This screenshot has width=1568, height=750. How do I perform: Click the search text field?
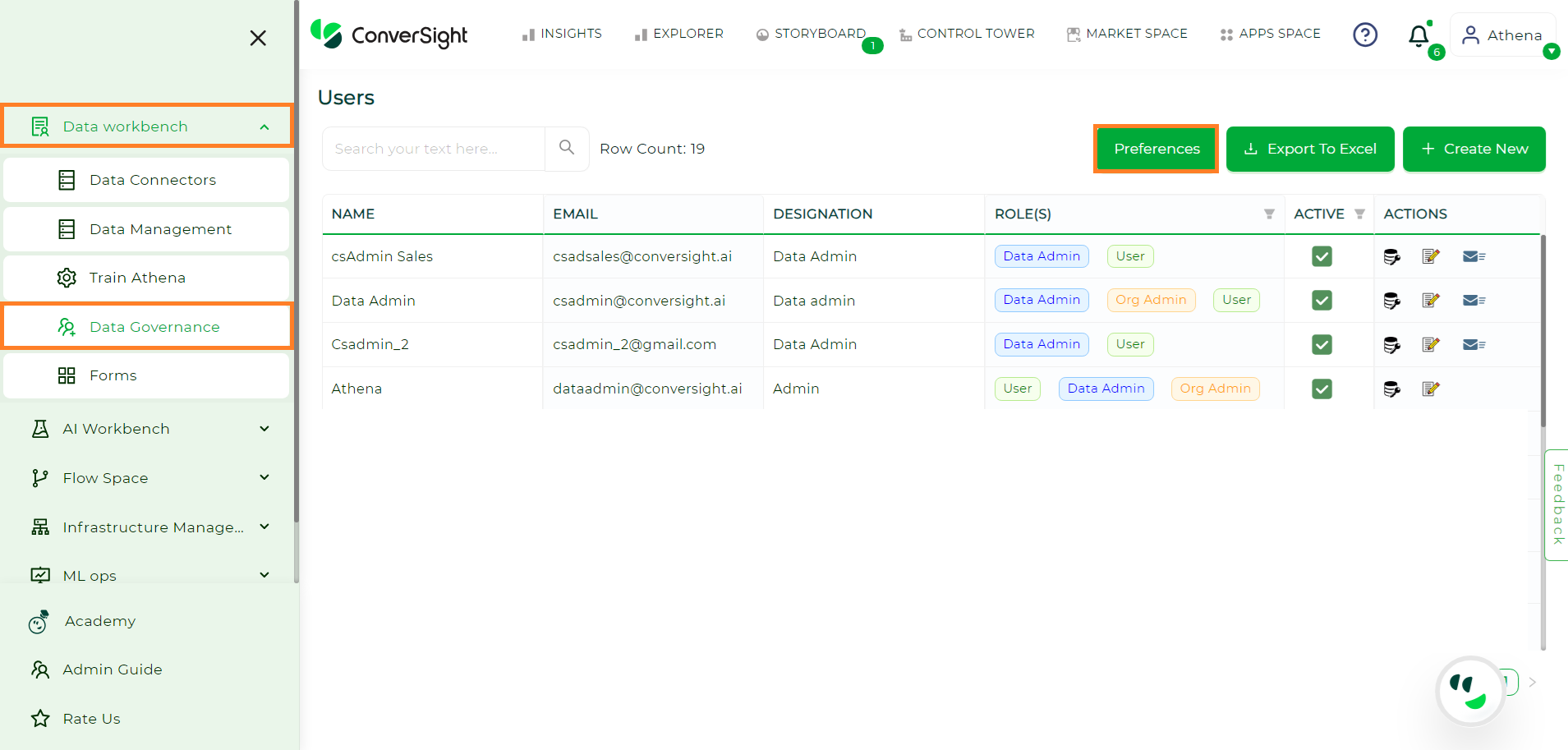point(434,149)
